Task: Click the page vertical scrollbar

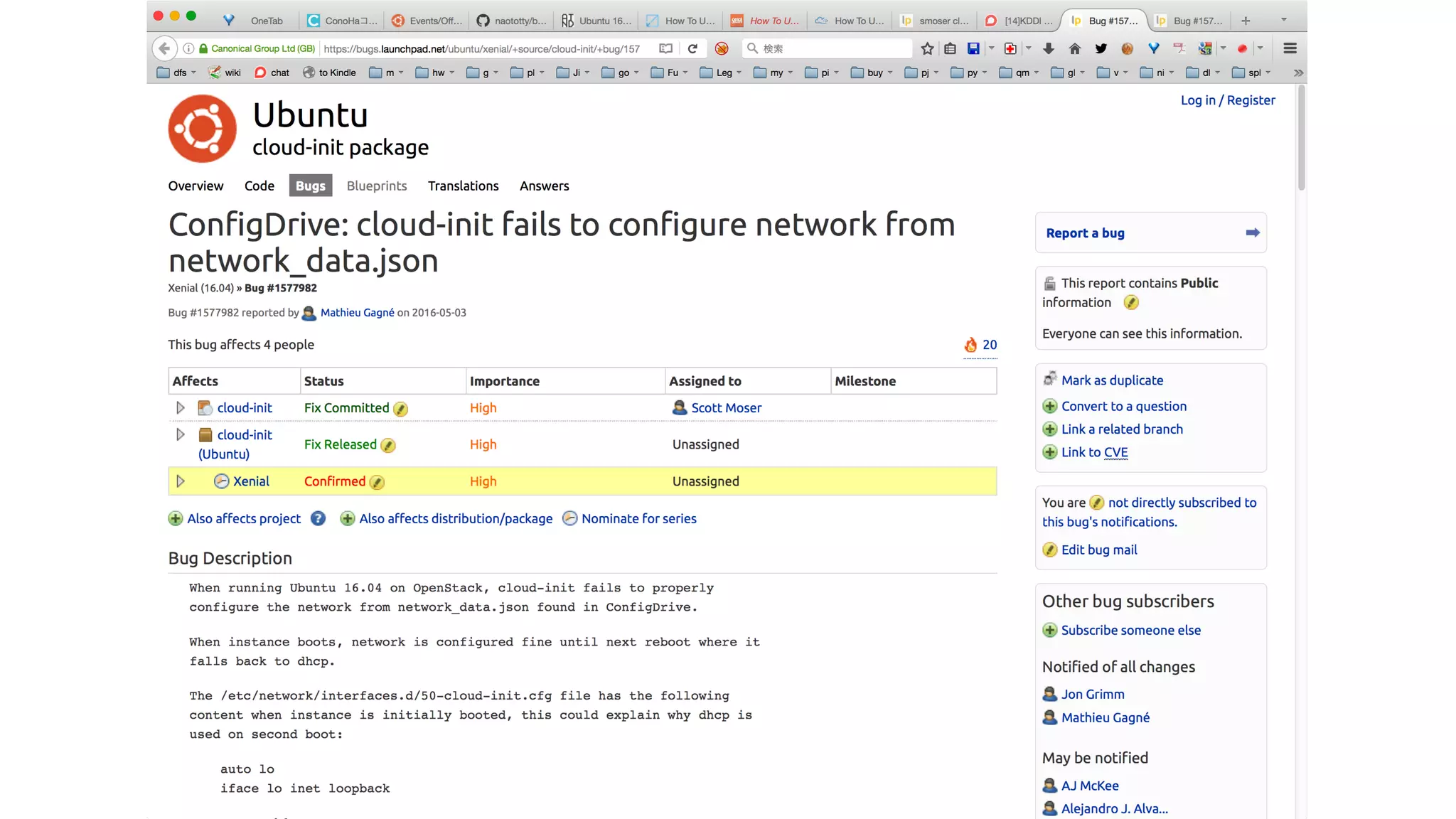Action: [1301, 138]
